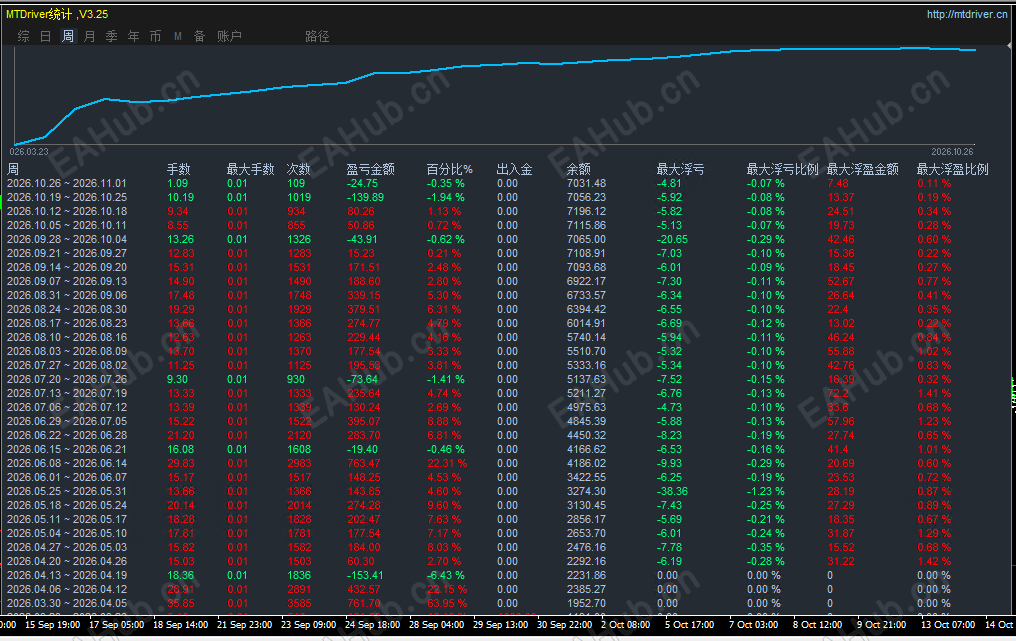
Task: Switch to the 备 tab
Action: pos(200,36)
